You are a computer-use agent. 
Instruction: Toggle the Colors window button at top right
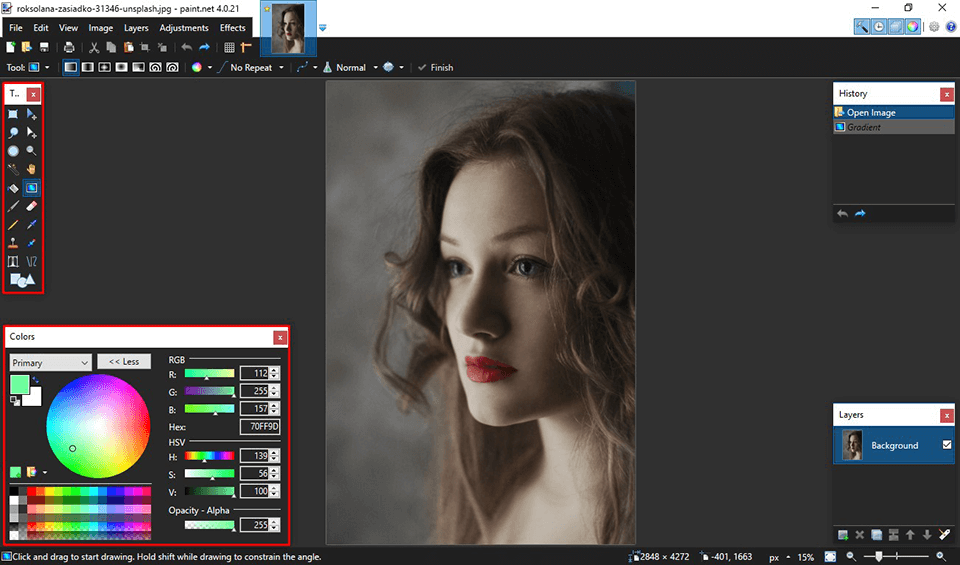click(x=912, y=27)
